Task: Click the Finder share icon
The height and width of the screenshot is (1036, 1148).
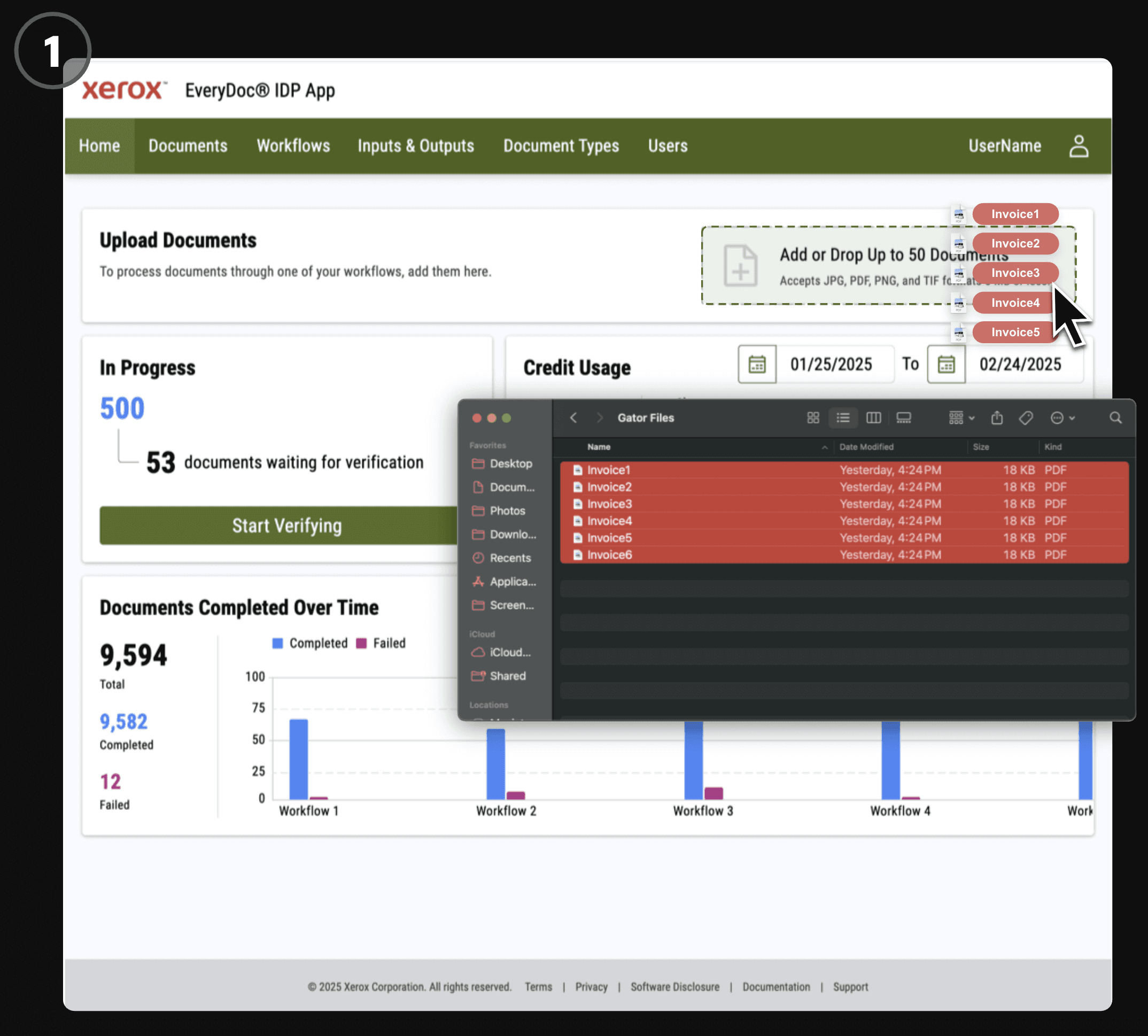Action: [997, 419]
